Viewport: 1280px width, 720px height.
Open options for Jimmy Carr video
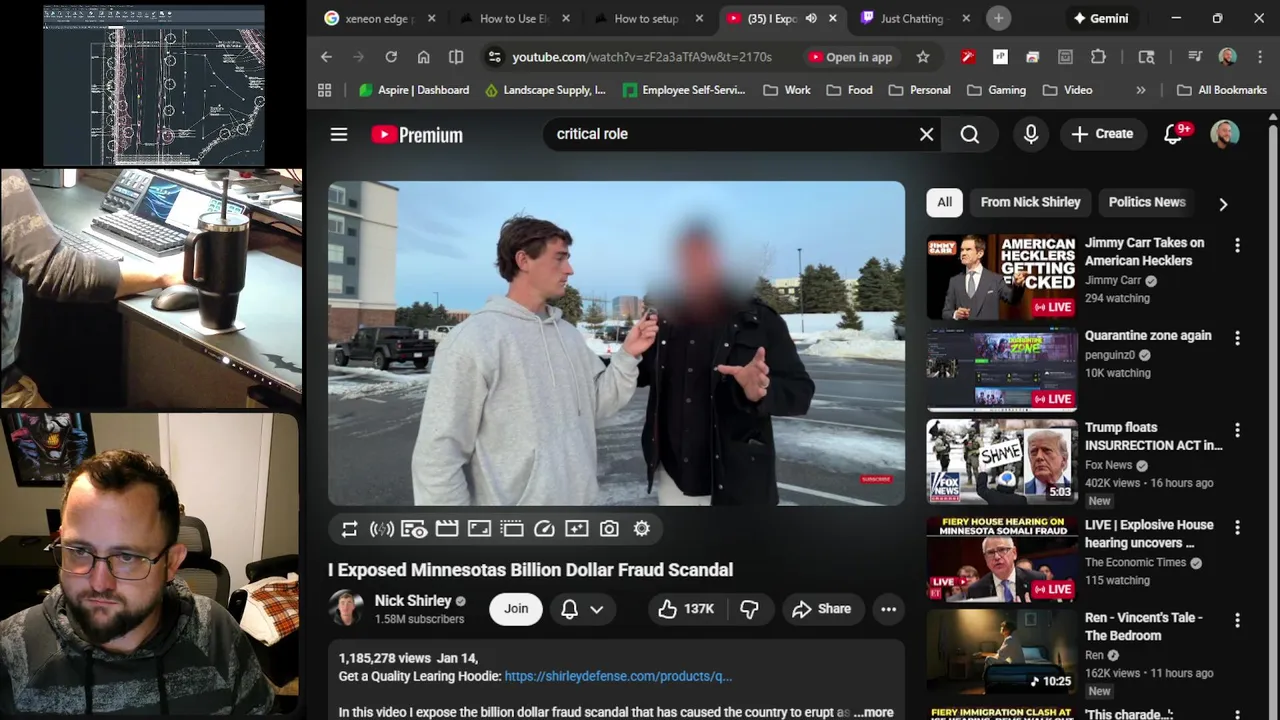(x=1237, y=245)
